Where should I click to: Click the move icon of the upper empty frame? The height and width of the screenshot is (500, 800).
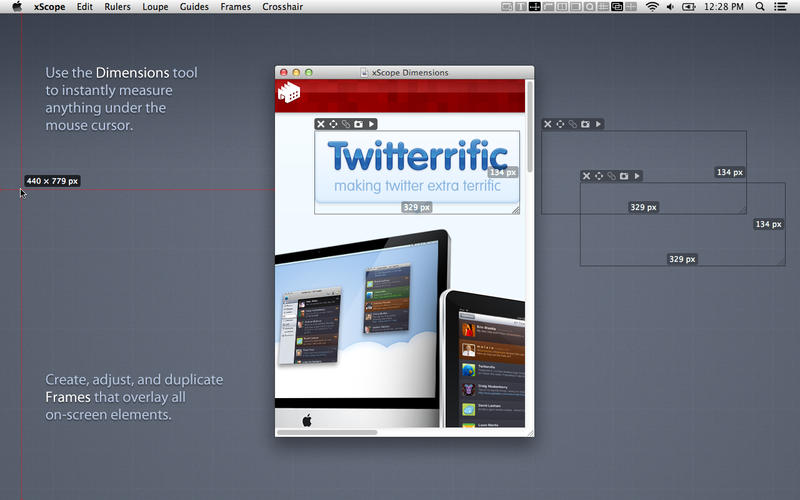click(x=560, y=124)
